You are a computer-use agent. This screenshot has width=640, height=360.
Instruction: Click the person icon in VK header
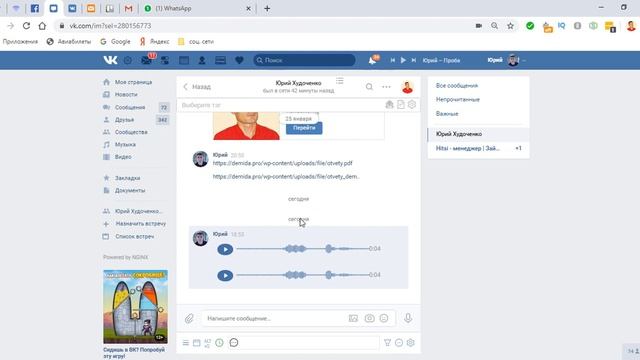[x=202, y=60]
